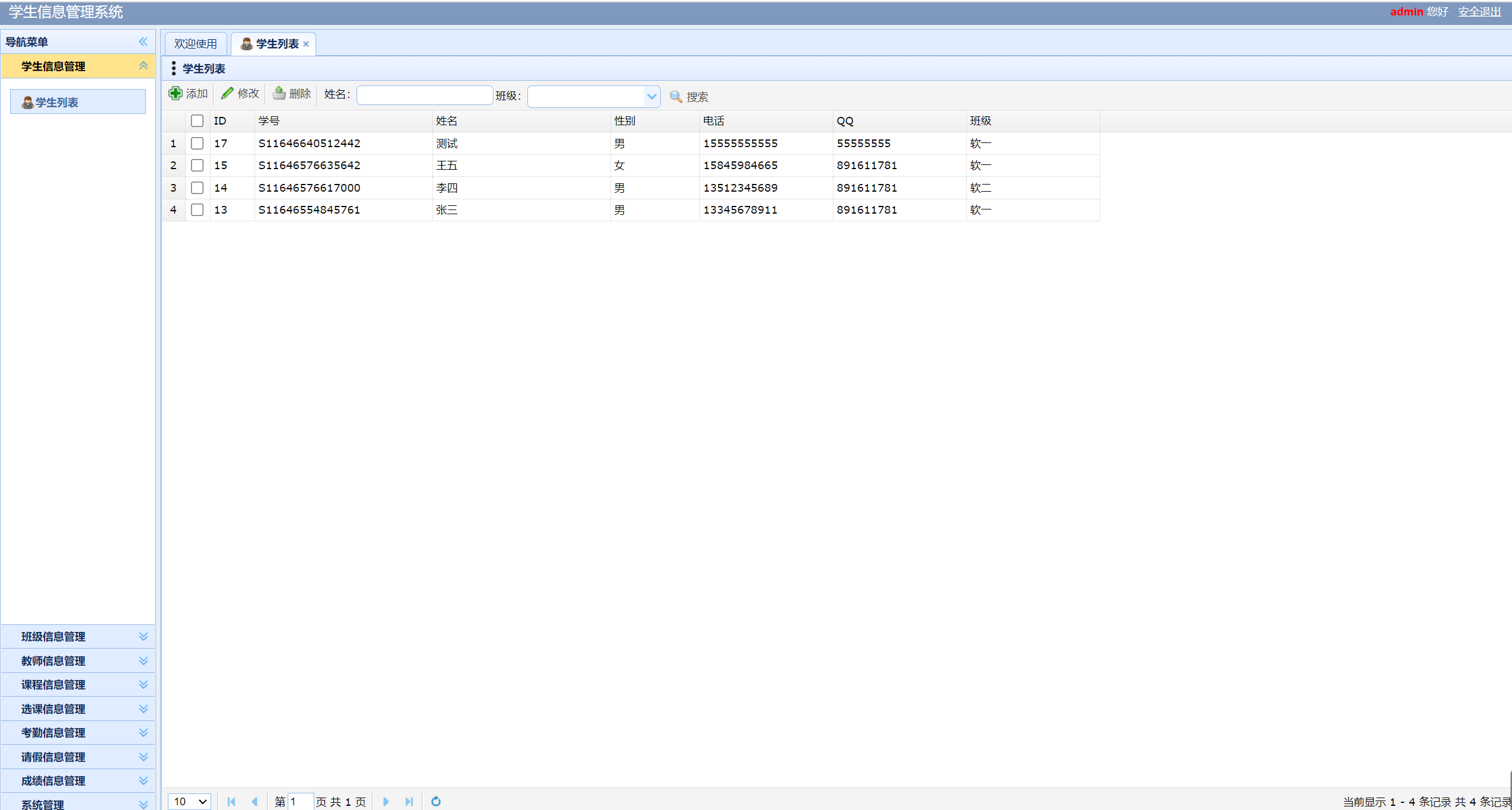
Task: Click the 学生信息管理系统 title text
Action: (x=66, y=12)
